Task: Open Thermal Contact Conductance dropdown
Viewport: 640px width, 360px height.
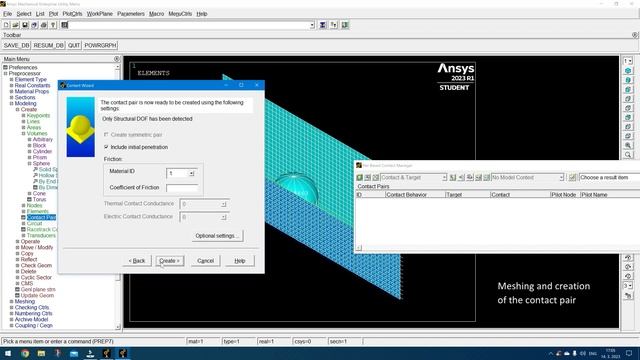Action: (x=224, y=204)
